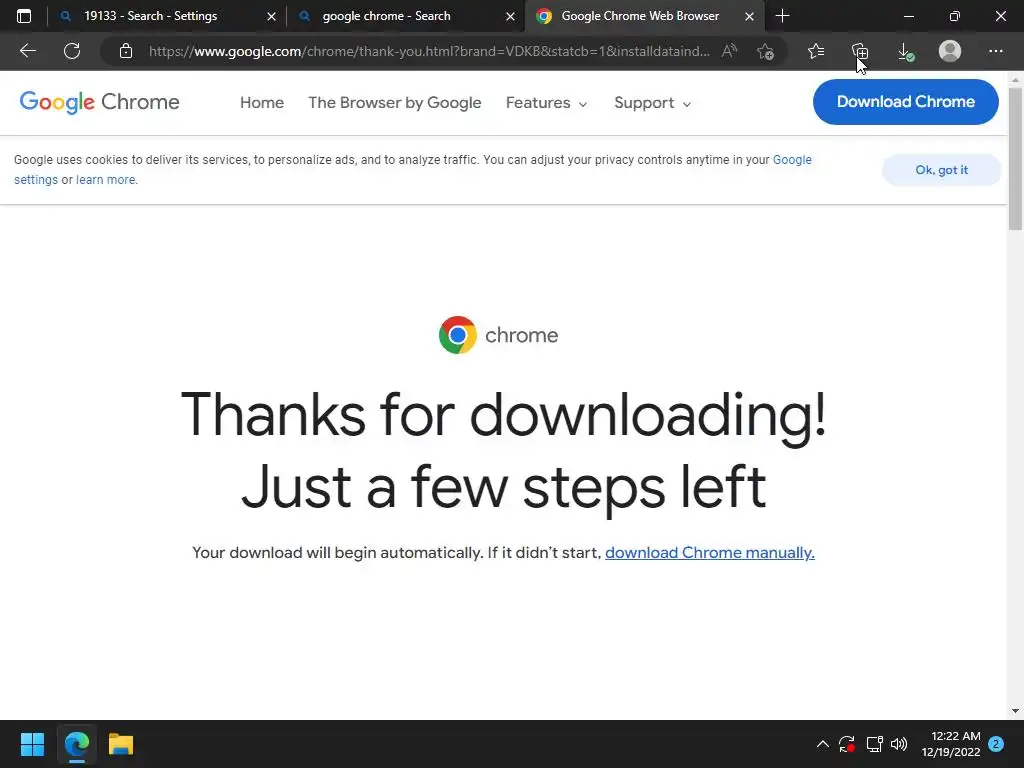This screenshot has height=768, width=1024.
Task: Click the address bar URL field
Action: [429, 51]
